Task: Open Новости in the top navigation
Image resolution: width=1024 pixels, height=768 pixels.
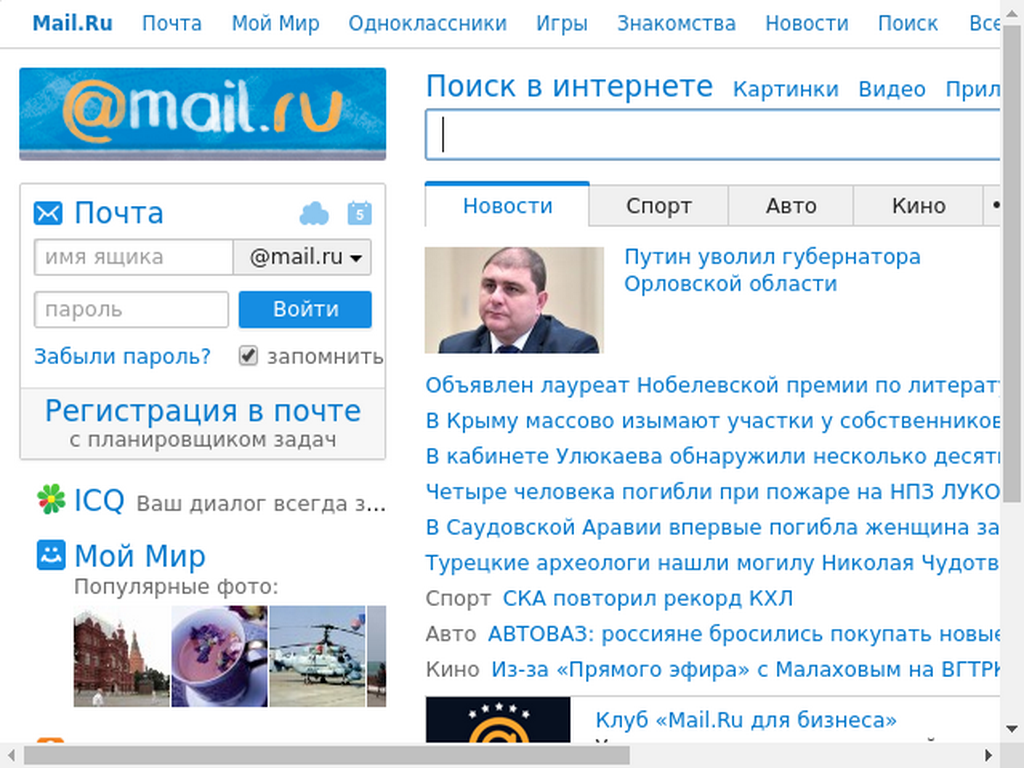Action: click(807, 24)
